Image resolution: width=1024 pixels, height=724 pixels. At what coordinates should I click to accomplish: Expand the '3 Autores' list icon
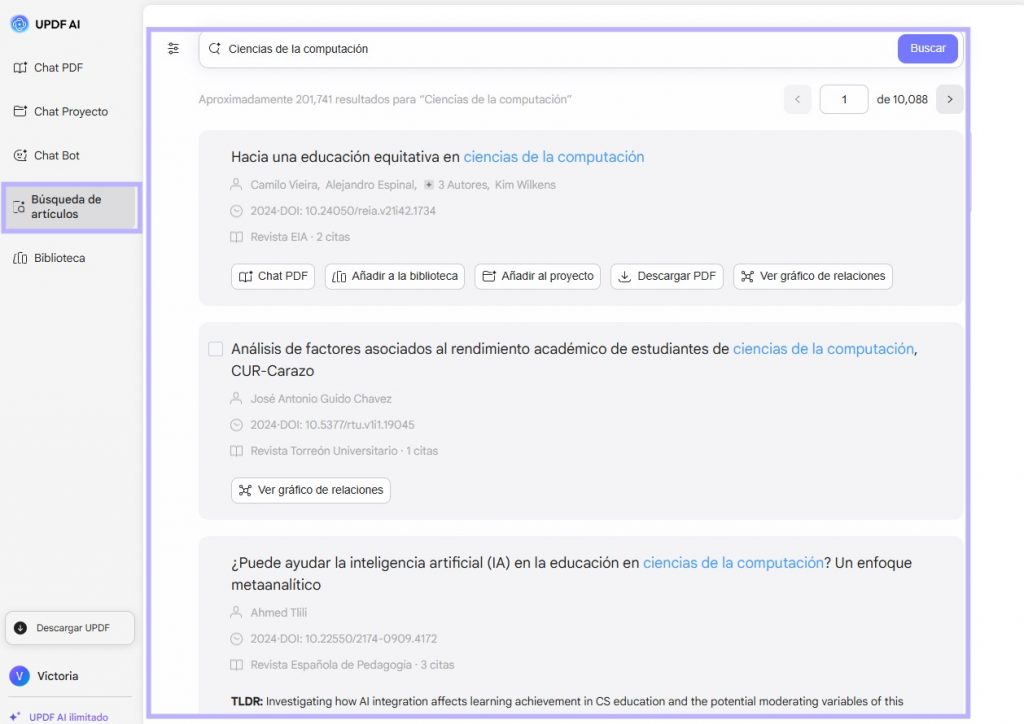pos(428,185)
